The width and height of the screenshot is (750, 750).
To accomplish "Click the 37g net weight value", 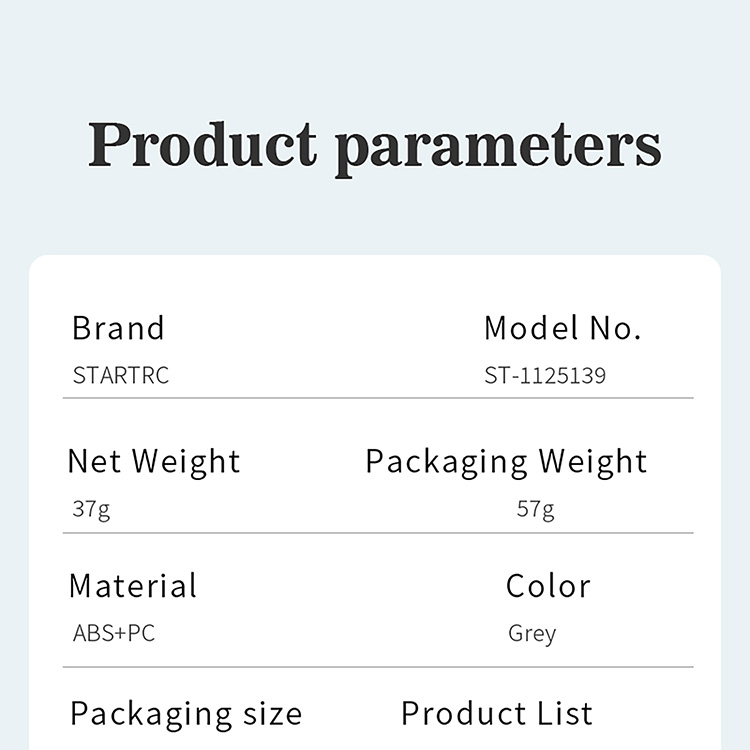I will [91, 508].
